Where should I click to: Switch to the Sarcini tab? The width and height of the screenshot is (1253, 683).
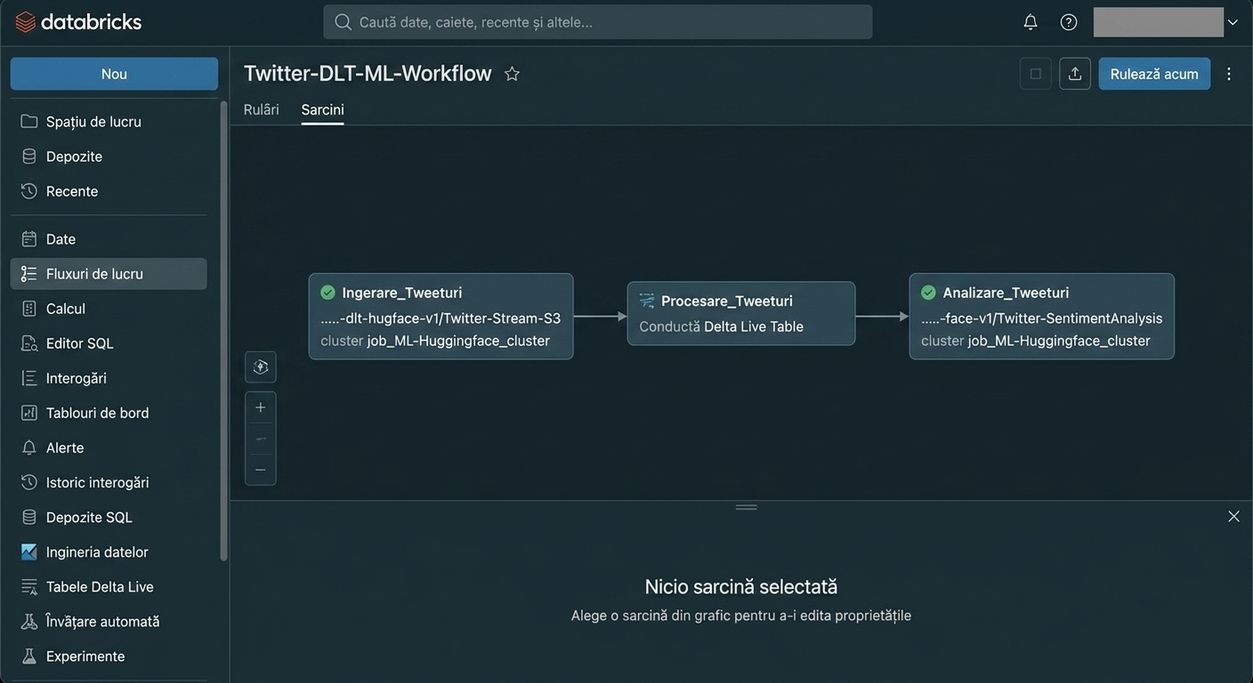click(322, 109)
